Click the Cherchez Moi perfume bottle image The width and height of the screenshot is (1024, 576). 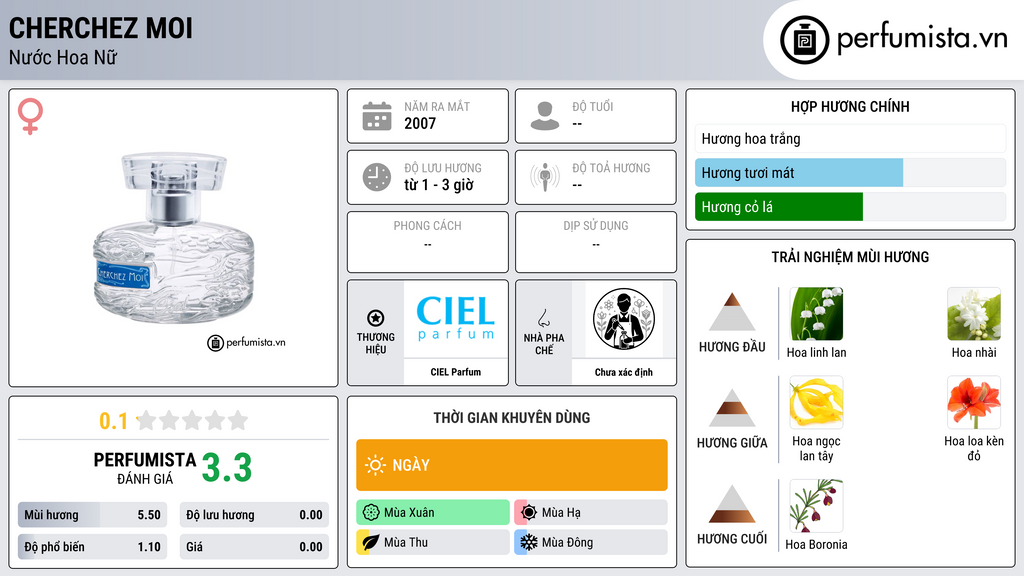pyautogui.click(x=173, y=238)
